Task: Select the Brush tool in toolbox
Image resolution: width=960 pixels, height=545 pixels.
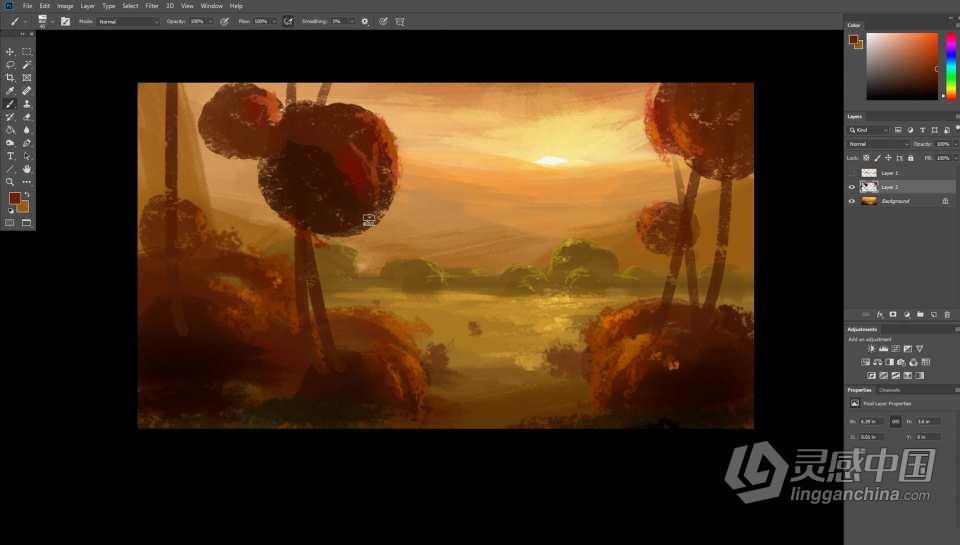Action: pos(10,103)
